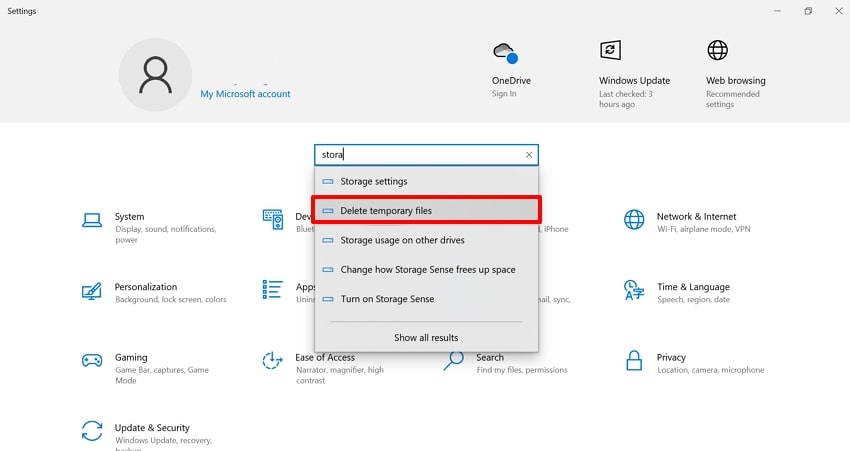Open the System settings icon
The width and height of the screenshot is (850, 451).
(x=92, y=220)
